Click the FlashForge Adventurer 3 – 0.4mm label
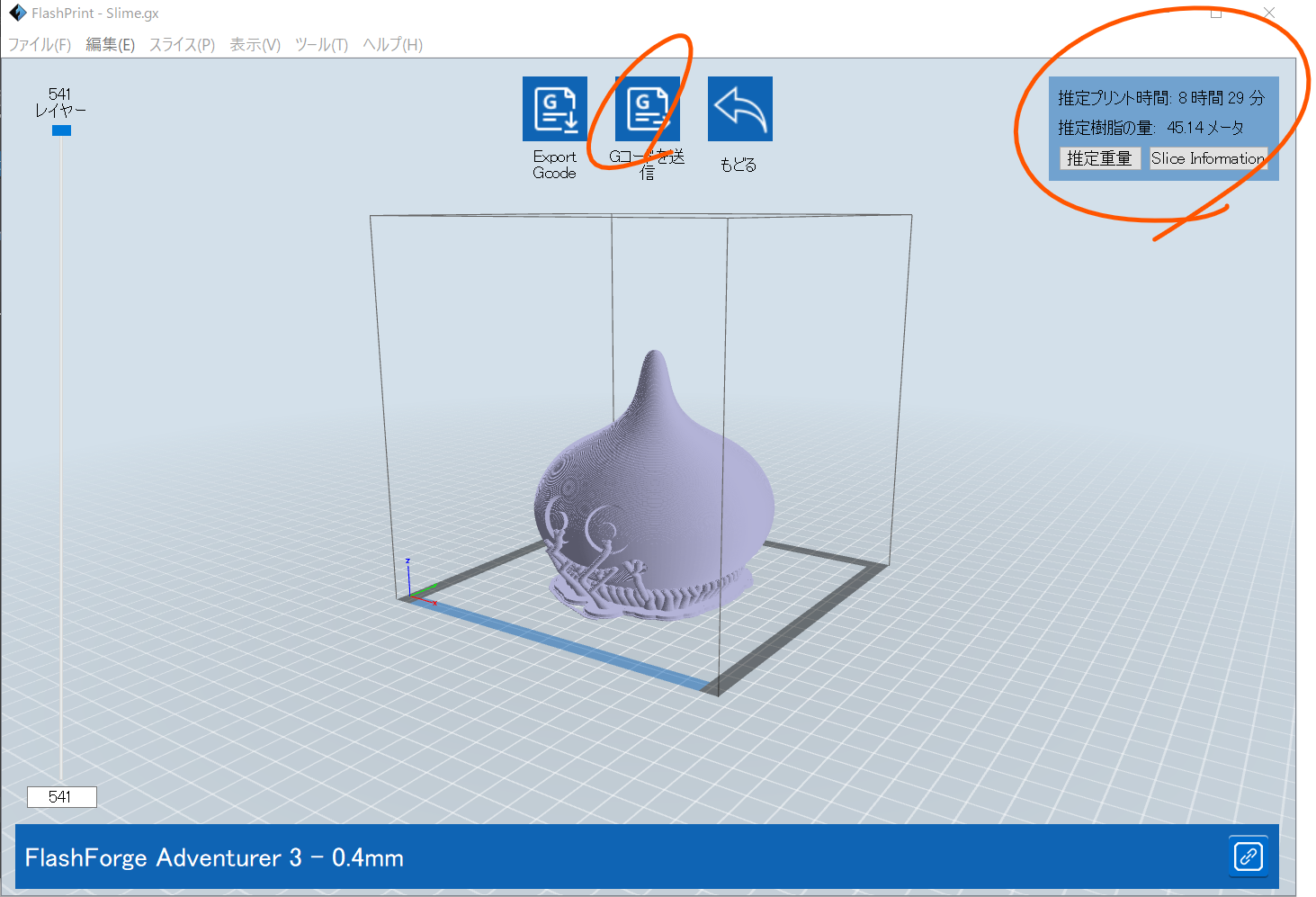1316x897 pixels. point(214,857)
